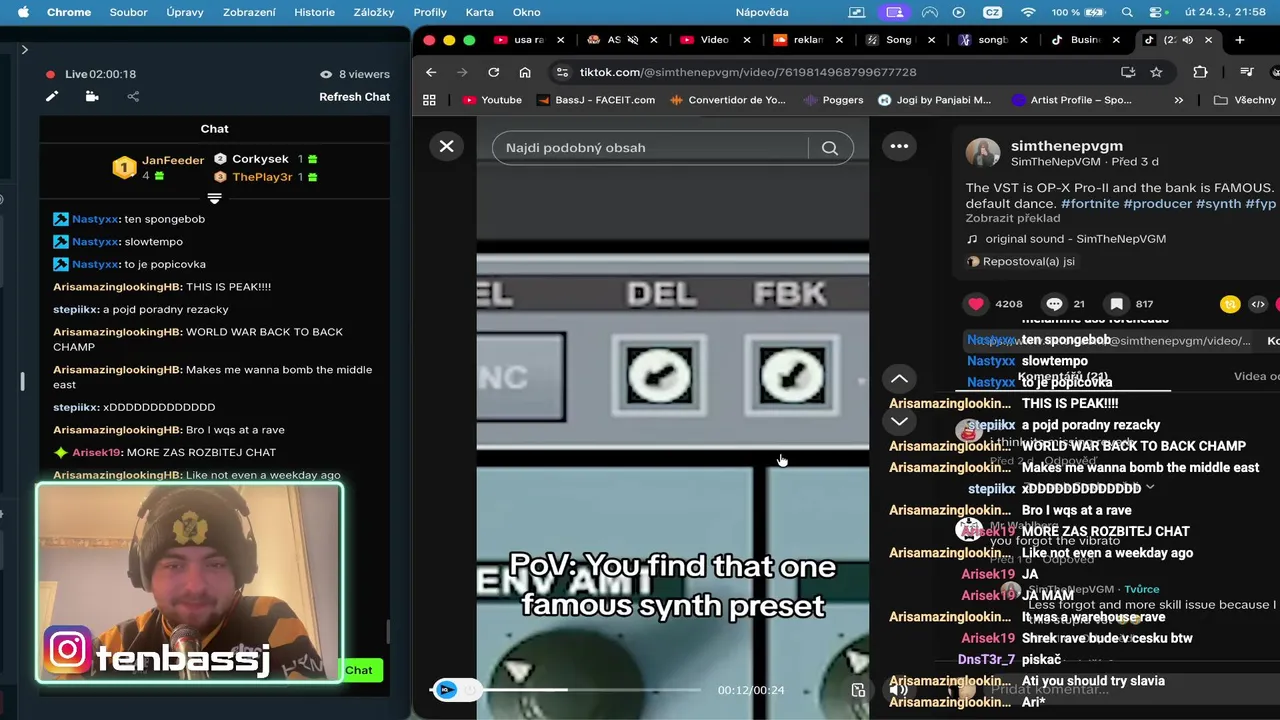Click the share icon in the stream panel
The width and height of the screenshot is (1280, 720).
coord(133,96)
